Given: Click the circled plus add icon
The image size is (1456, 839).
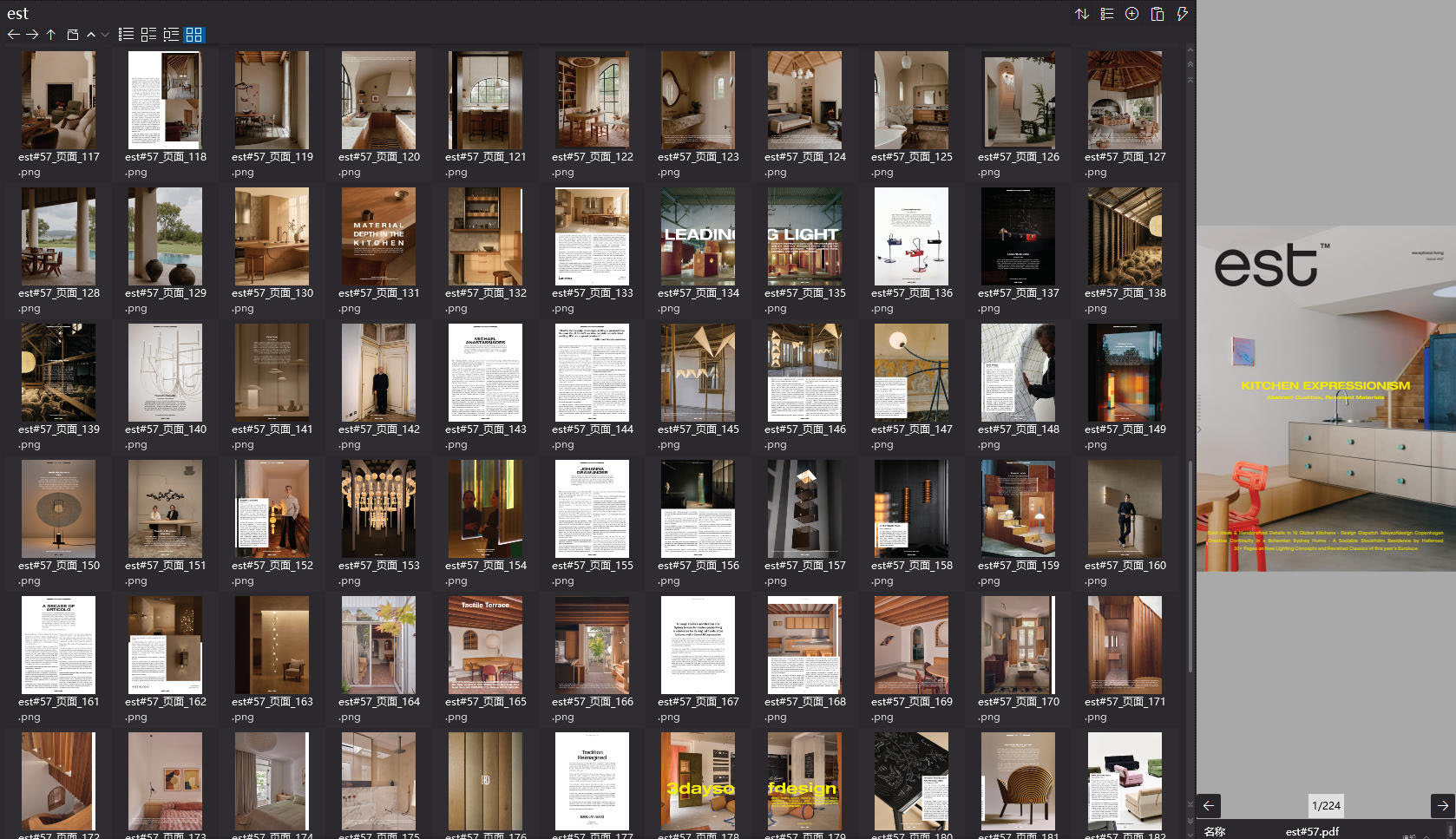Looking at the screenshot, I should point(1131,14).
